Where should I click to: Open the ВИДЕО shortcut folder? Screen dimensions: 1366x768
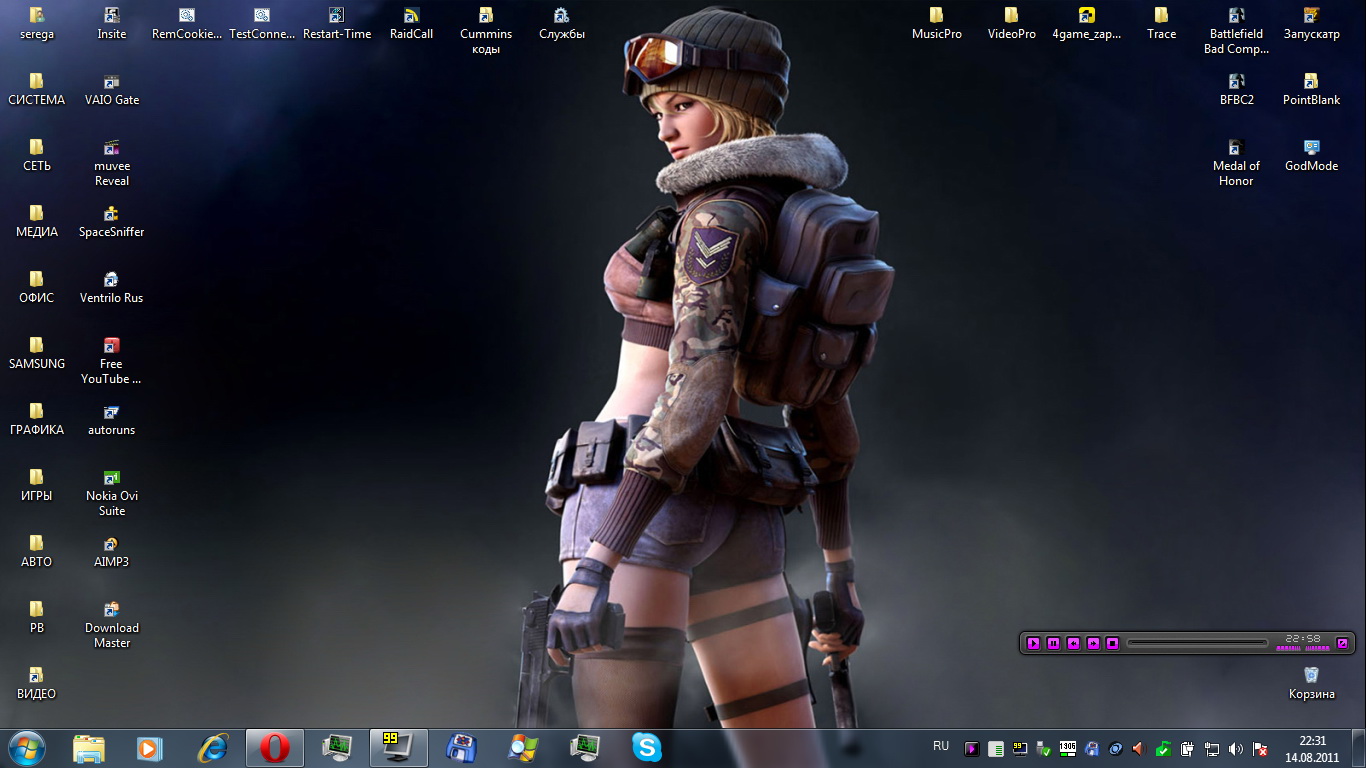coord(37,684)
